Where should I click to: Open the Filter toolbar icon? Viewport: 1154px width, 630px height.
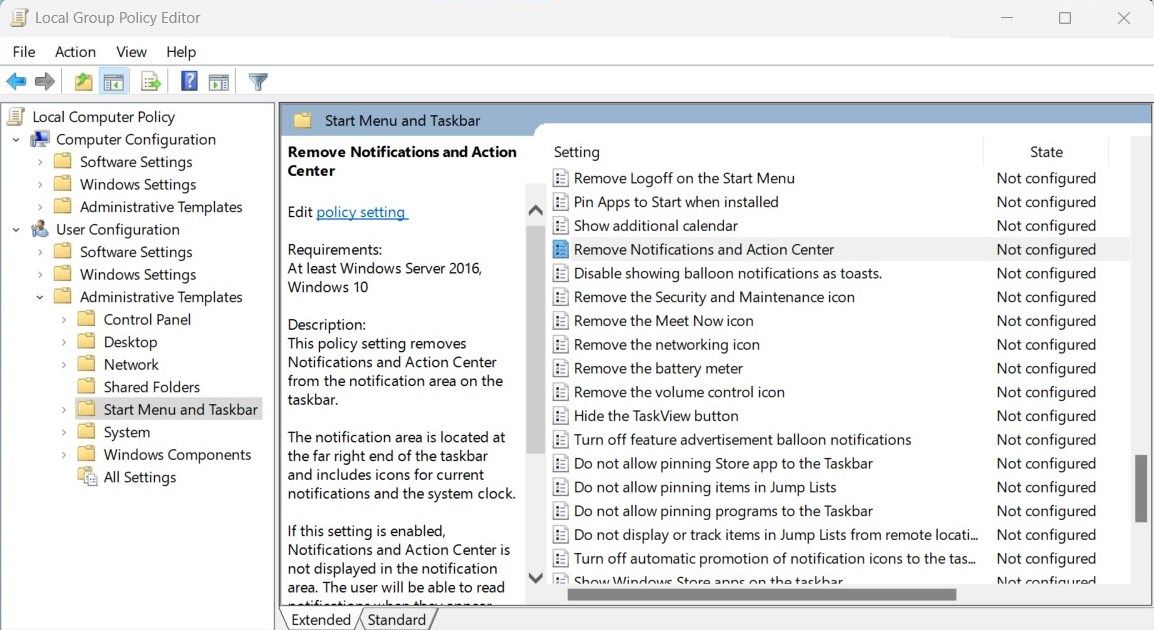[x=257, y=81]
